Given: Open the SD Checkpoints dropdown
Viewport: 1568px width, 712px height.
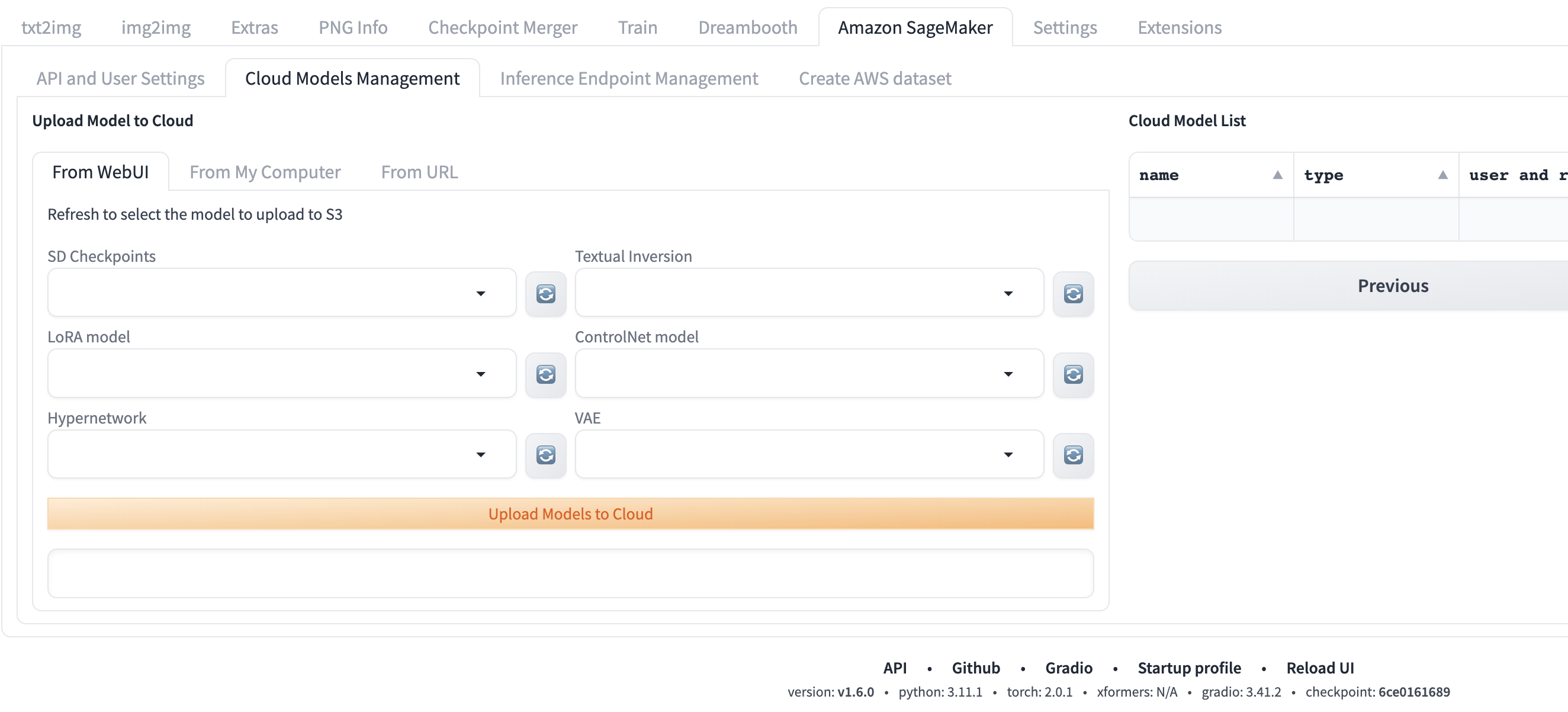Looking at the screenshot, I should 281,293.
